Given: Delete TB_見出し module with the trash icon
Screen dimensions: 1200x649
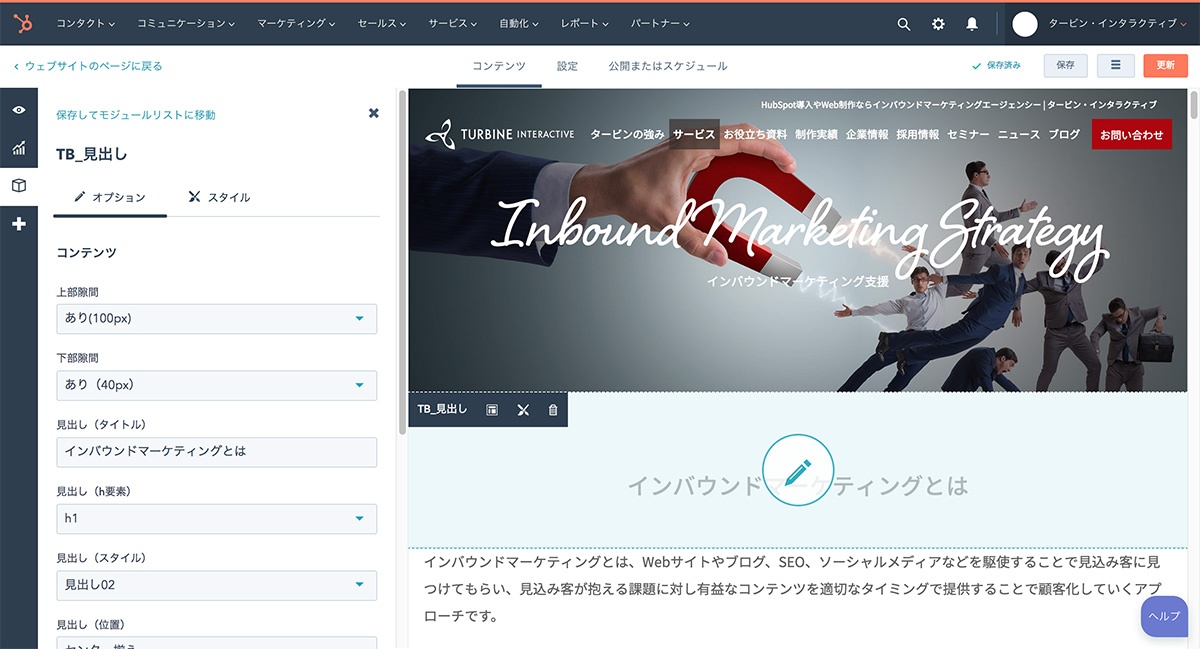Looking at the screenshot, I should point(553,410).
